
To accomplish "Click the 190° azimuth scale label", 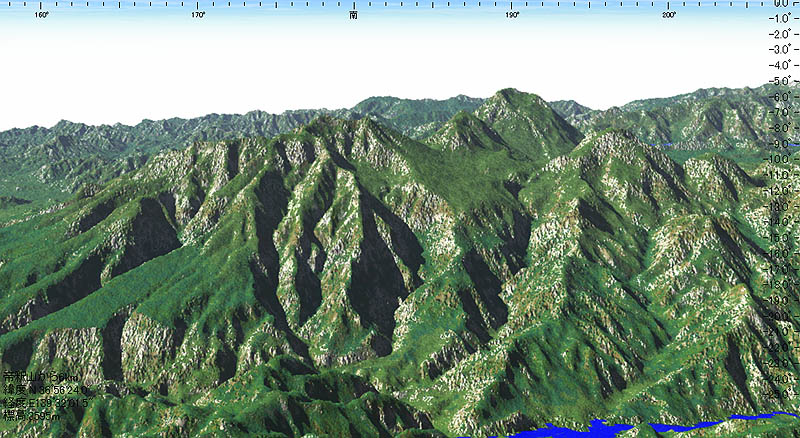I will [512, 15].
